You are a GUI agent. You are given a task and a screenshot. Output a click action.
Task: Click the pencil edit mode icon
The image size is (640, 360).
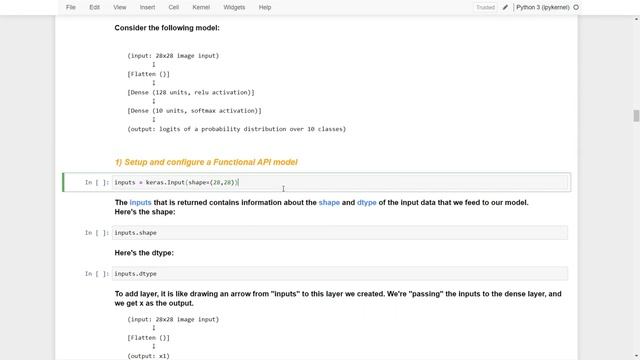pyautogui.click(x=505, y=7)
